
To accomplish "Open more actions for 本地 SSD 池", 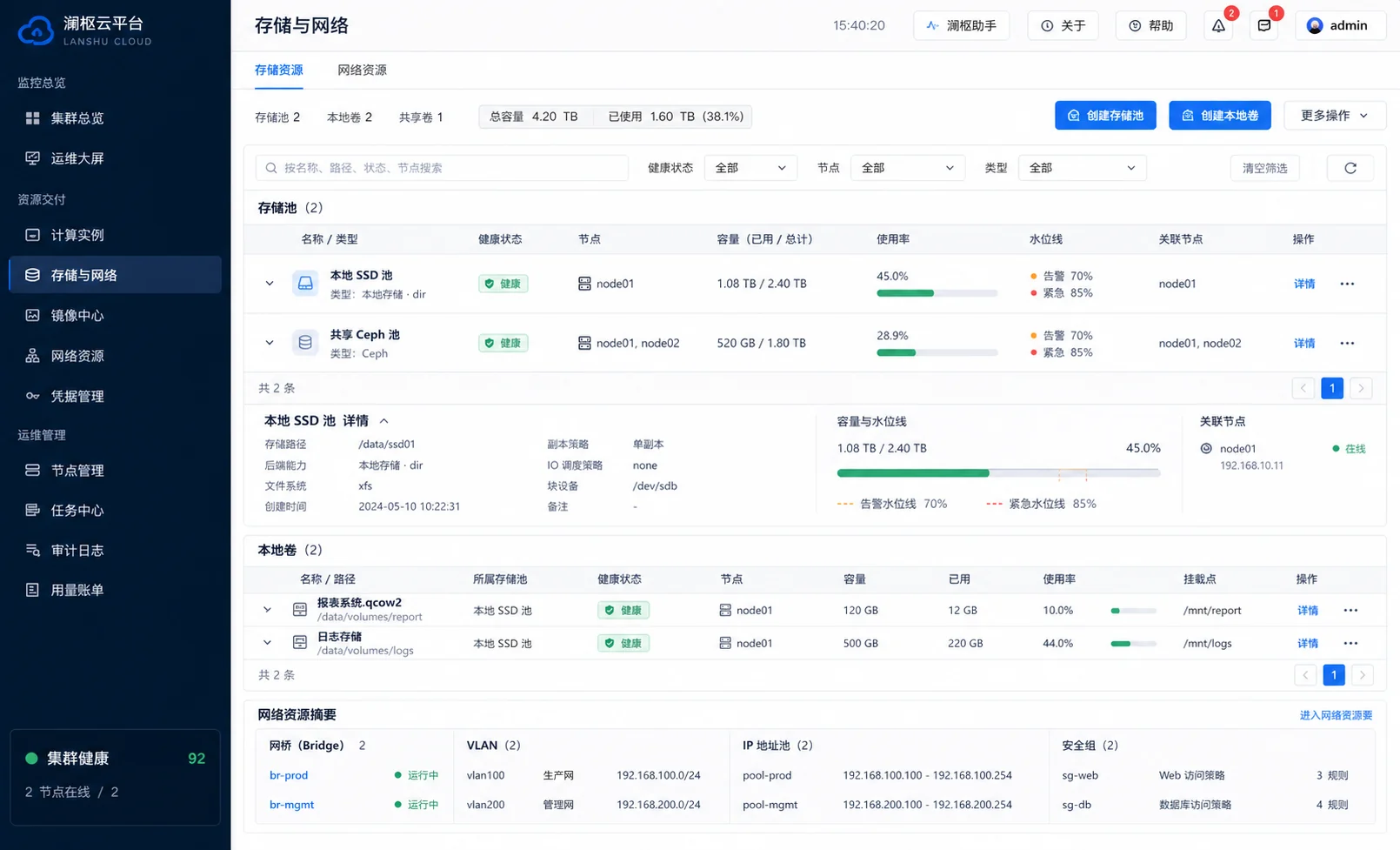I will [1347, 284].
